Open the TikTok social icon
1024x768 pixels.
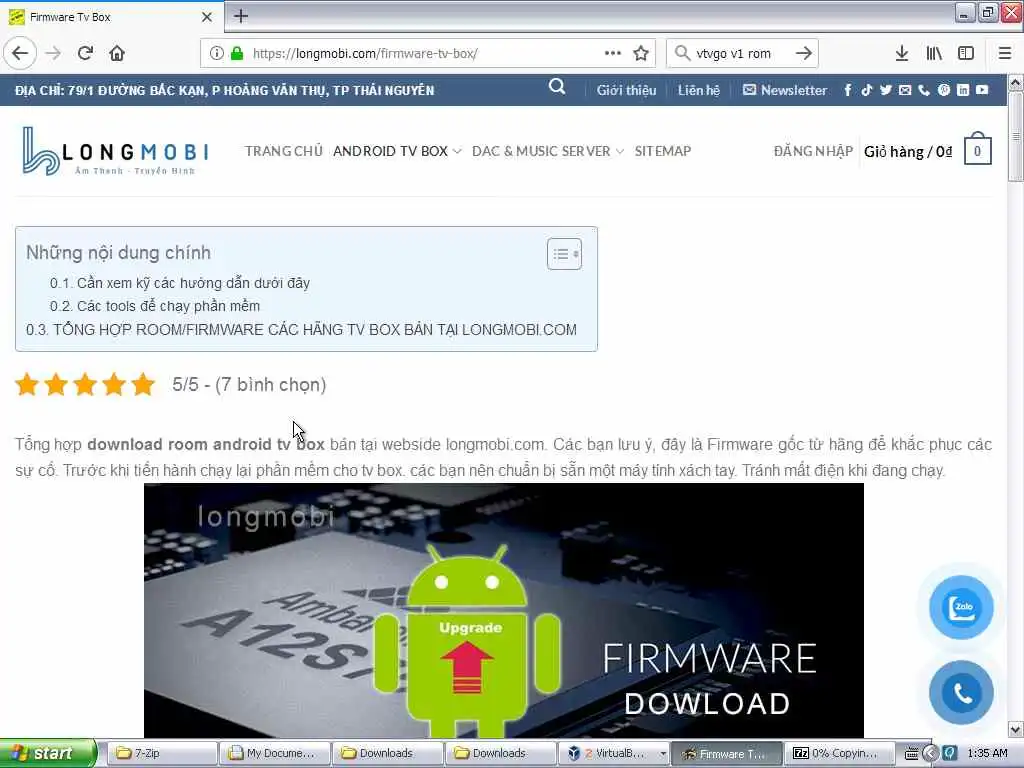[867, 90]
